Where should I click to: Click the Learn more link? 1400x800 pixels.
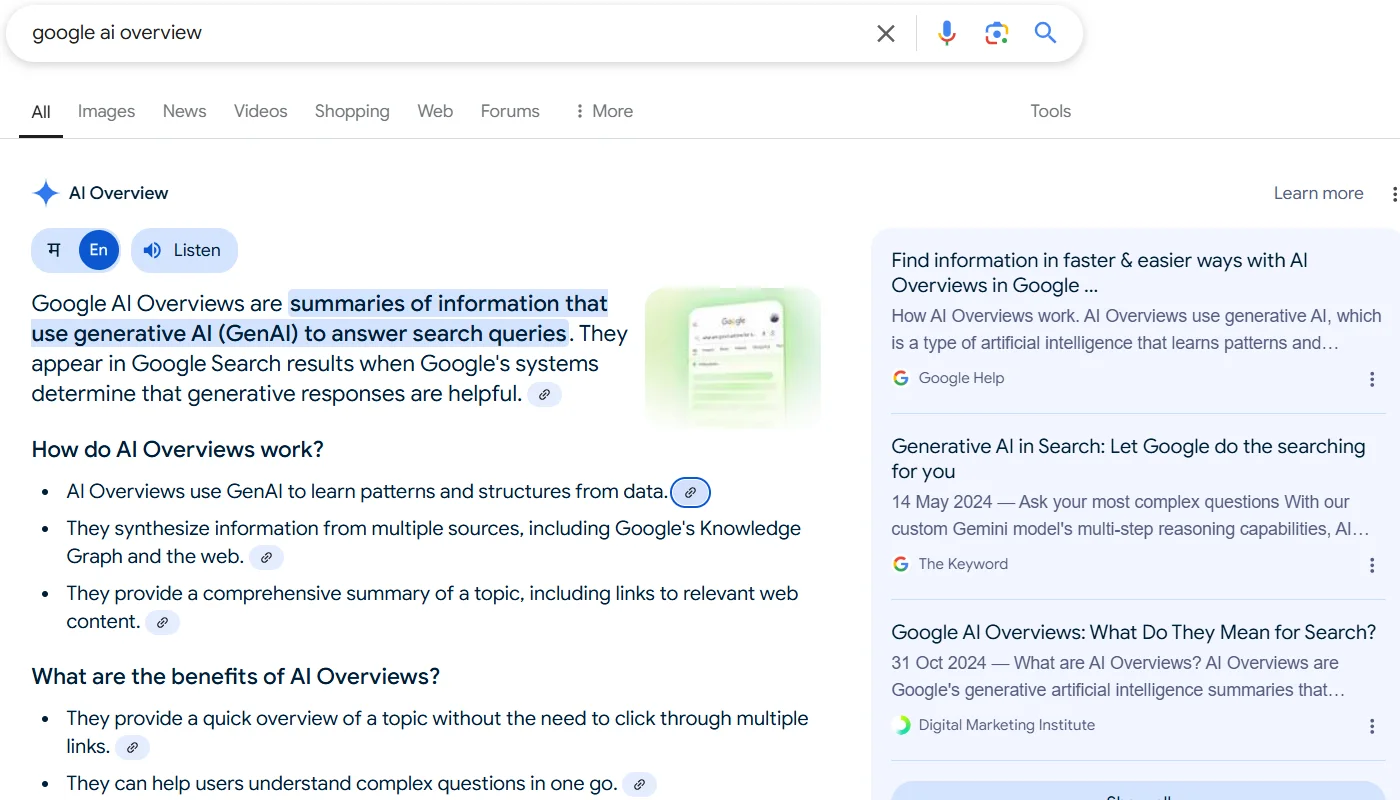click(x=1318, y=193)
